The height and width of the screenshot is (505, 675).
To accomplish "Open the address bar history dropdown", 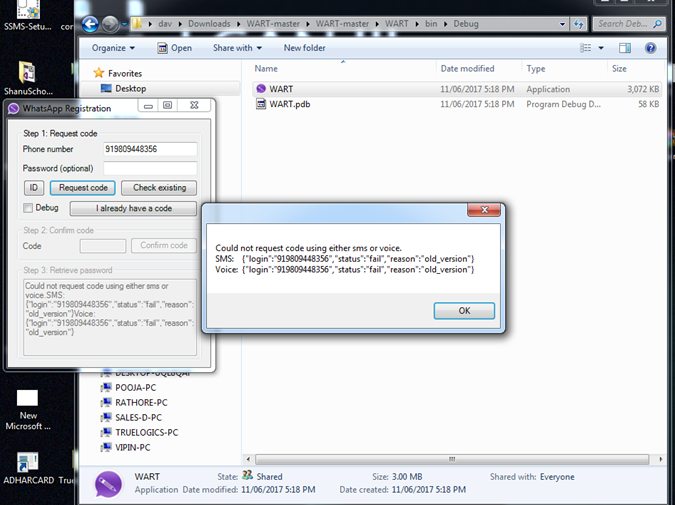I will [x=562, y=24].
